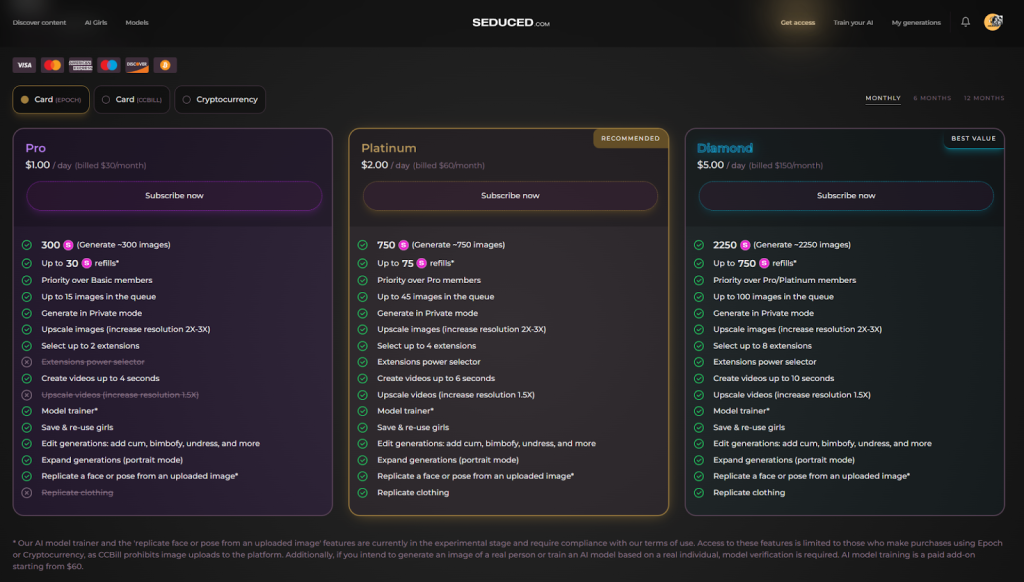
Task: Click the footnote about the AI model trainer
Action: click(x=507, y=555)
